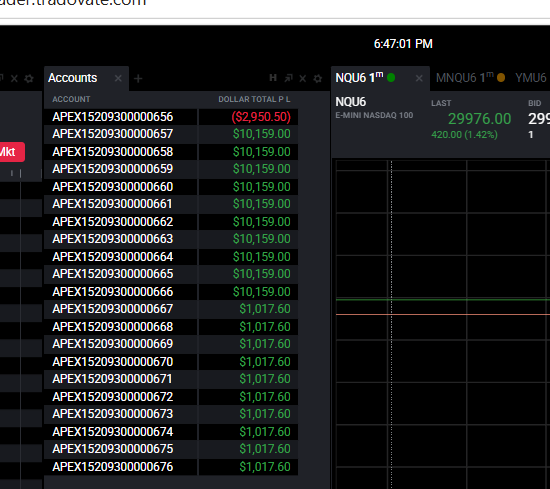The height and width of the screenshot is (489, 550).
Task: Select the NQU6 1m chart tab
Action: [359, 78]
